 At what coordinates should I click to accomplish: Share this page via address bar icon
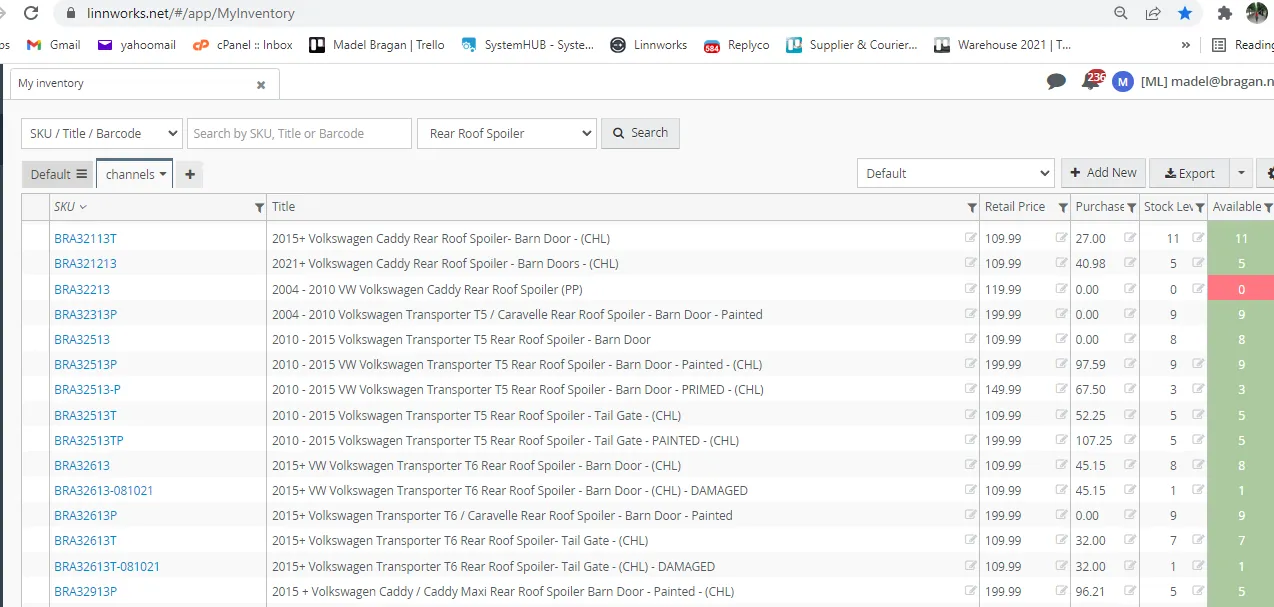1153,14
